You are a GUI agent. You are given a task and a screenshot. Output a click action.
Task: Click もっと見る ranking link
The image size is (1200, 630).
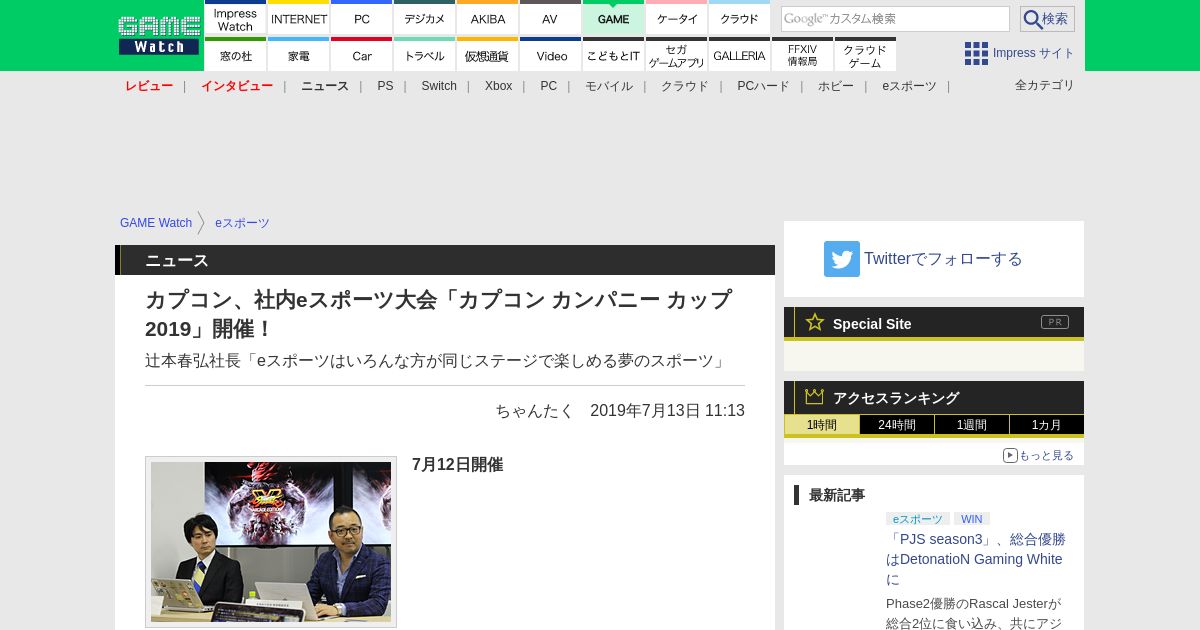(1046, 455)
